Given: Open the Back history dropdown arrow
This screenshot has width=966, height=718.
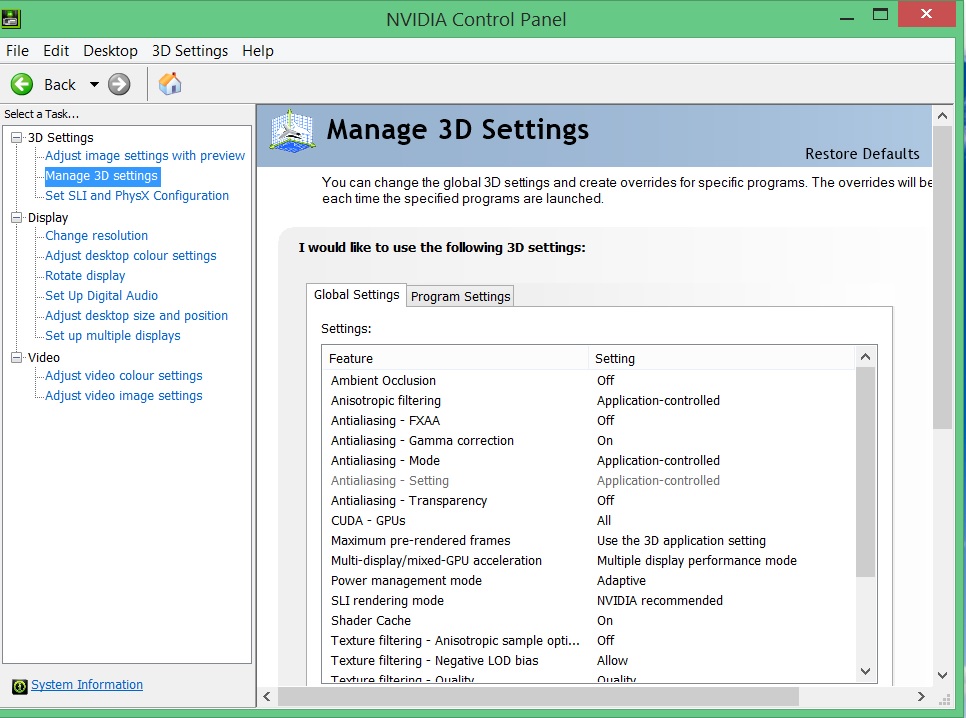Looking at the screenshot, I should click(x=94, y=84).
